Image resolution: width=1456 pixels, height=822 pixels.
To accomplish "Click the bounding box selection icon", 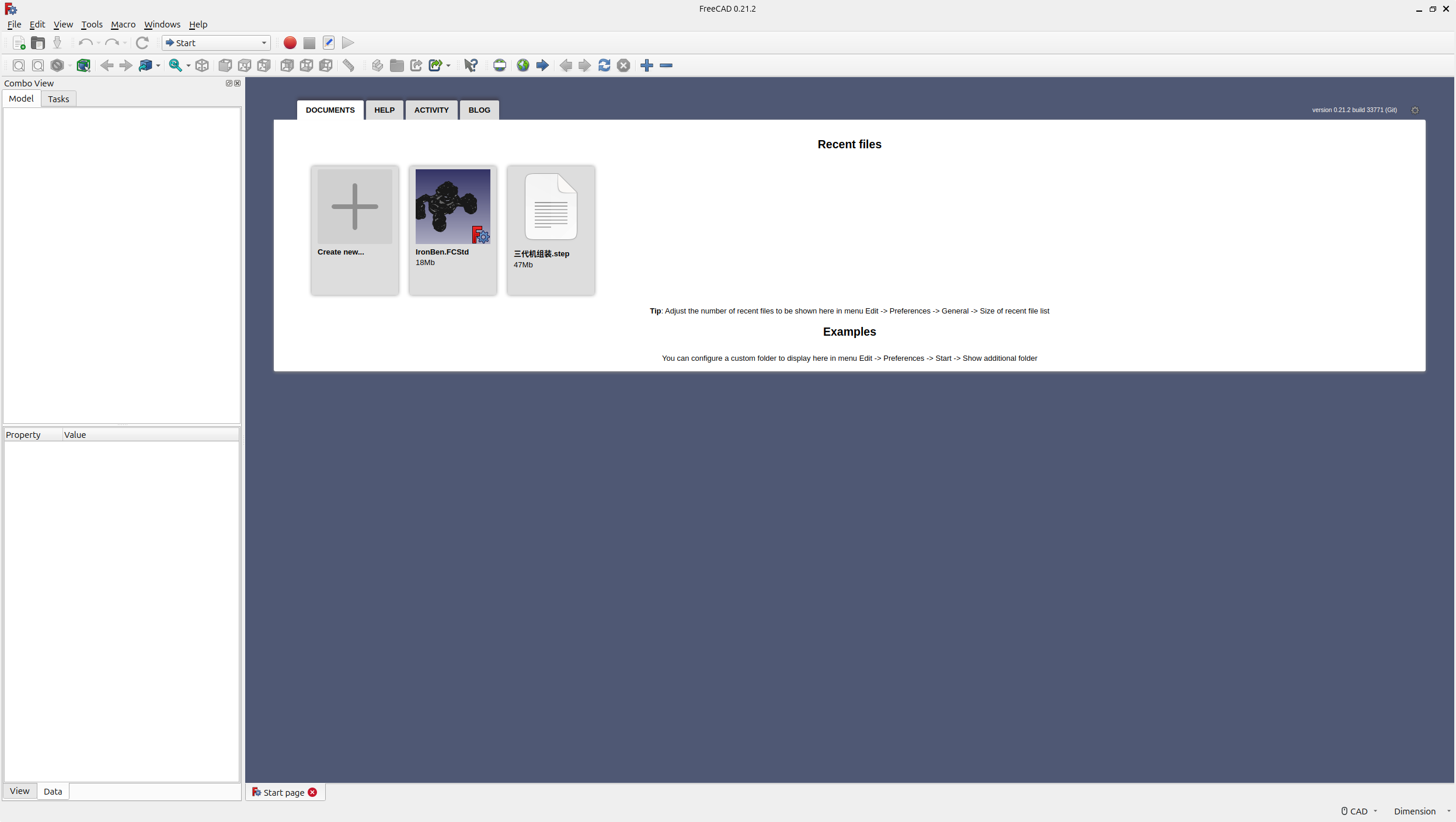I will [x=83, y=65].
